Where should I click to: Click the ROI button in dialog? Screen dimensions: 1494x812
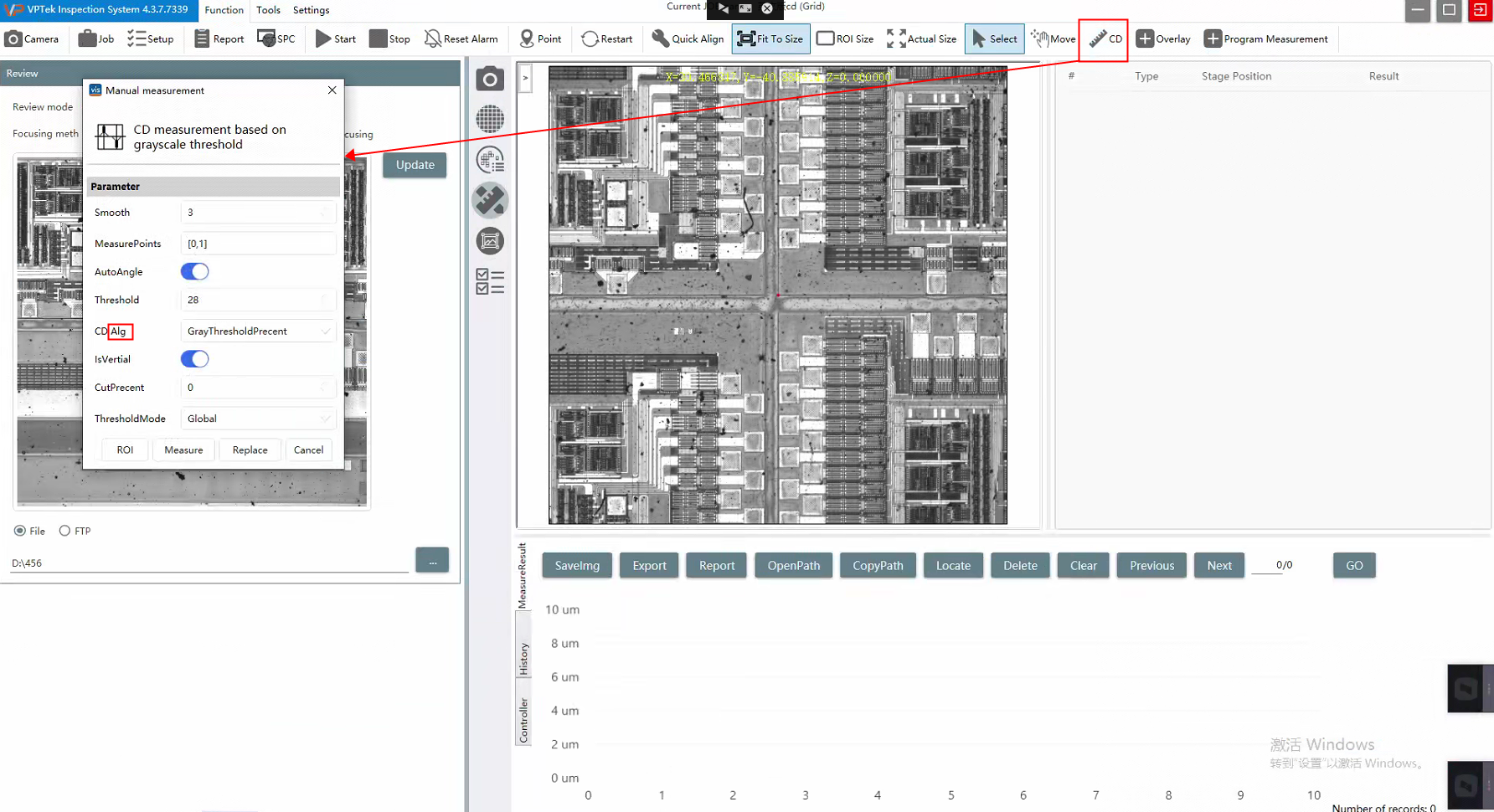[x=125, y=450]
